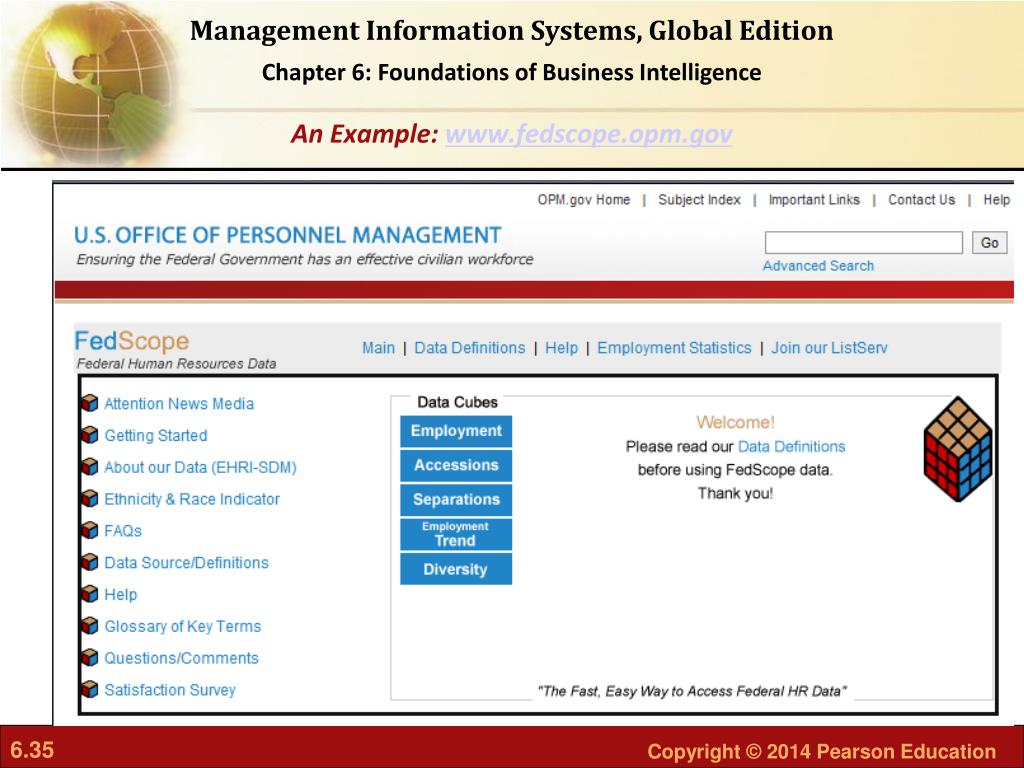Open the Questions/Comments link

pos(182,658)
